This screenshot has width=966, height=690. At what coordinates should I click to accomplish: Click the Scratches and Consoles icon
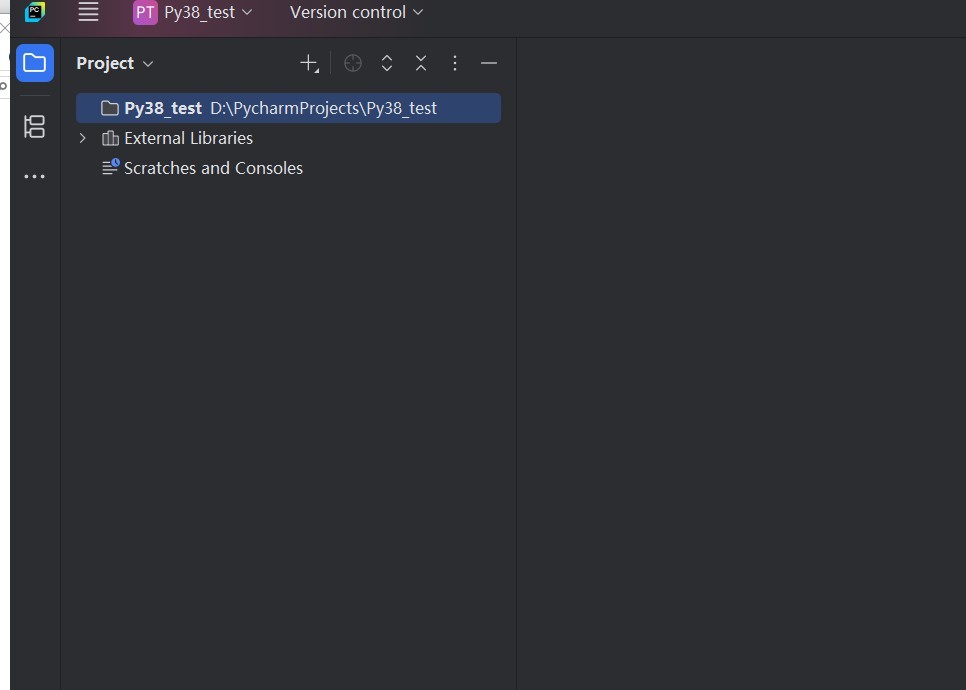(x=110, y=167)
